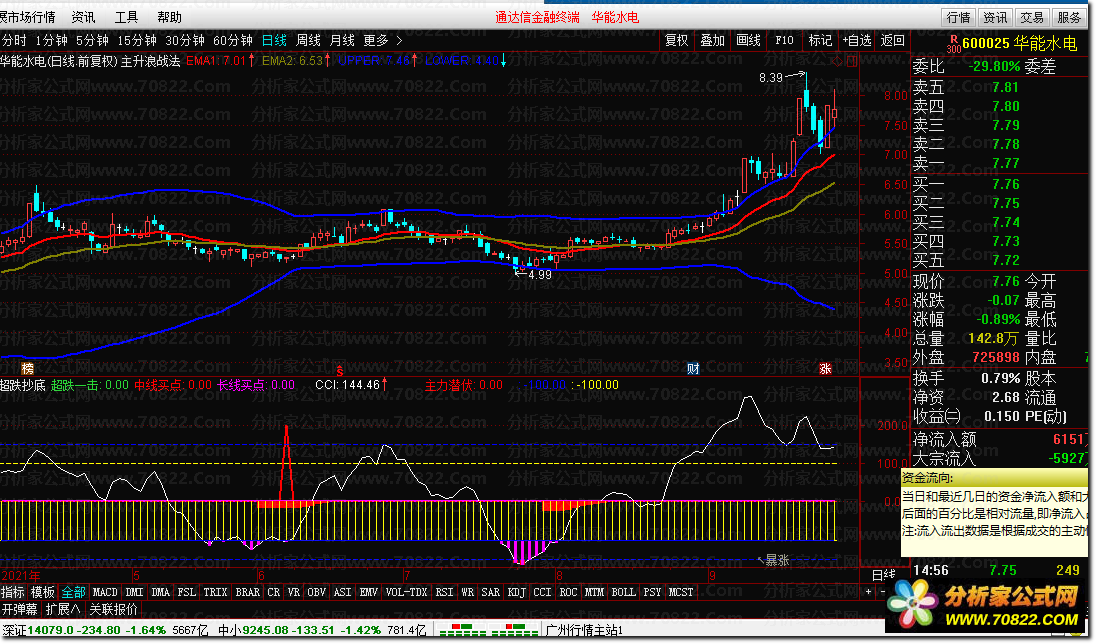Viewport: 1097px width, 644px height.
Task: Select the 模板 template tab
Action: pyautogui.click(x=43, y=592)
